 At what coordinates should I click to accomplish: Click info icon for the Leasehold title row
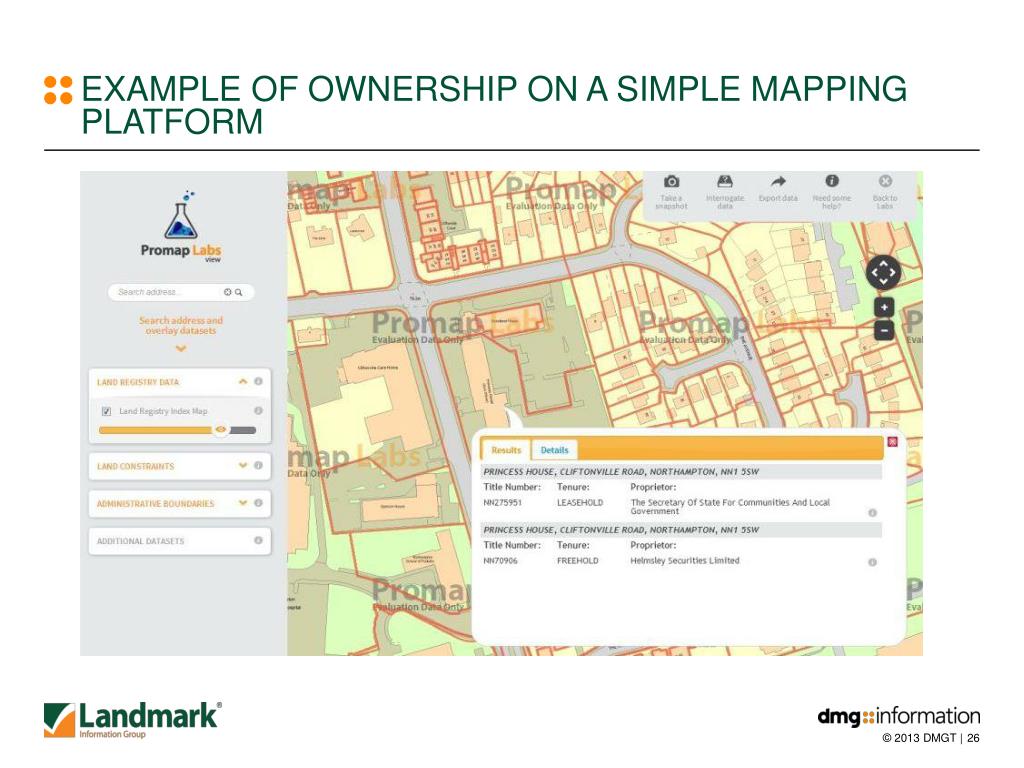tap(872, 513)
